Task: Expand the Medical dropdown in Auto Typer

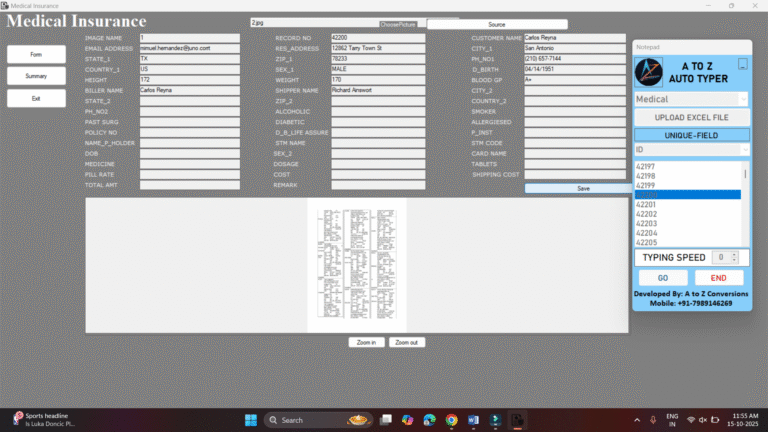Action: point(743,99)
